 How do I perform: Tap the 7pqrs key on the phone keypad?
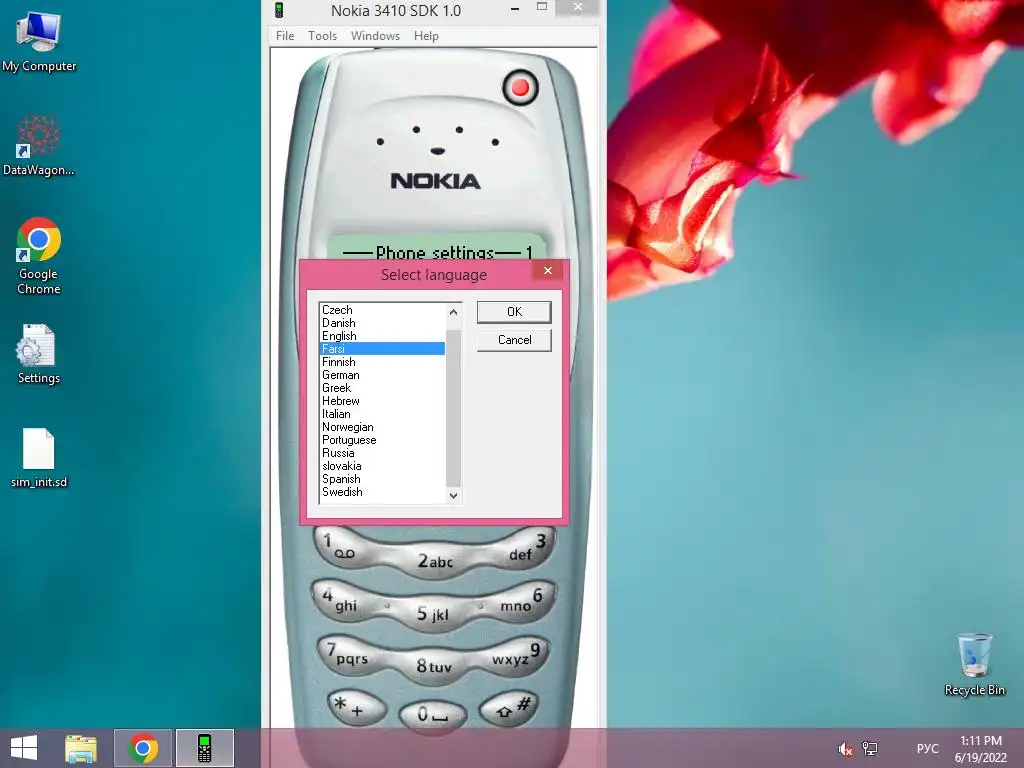pos(347,655)
